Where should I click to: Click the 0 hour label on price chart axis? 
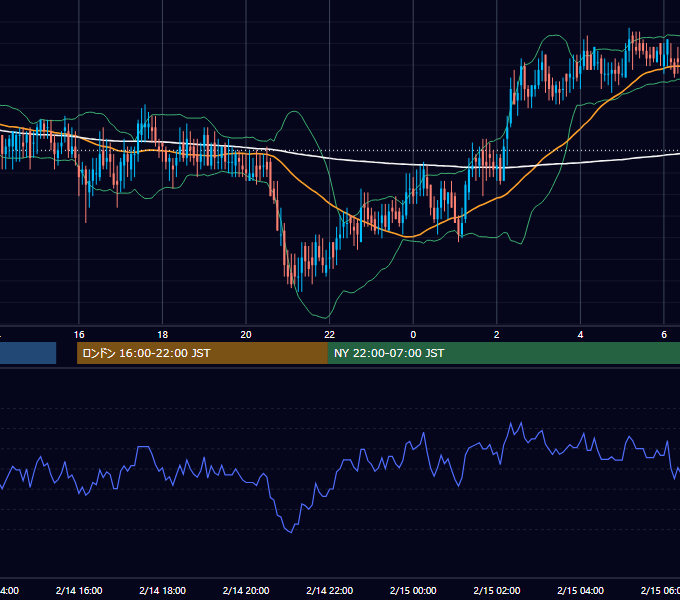[413, 335]
